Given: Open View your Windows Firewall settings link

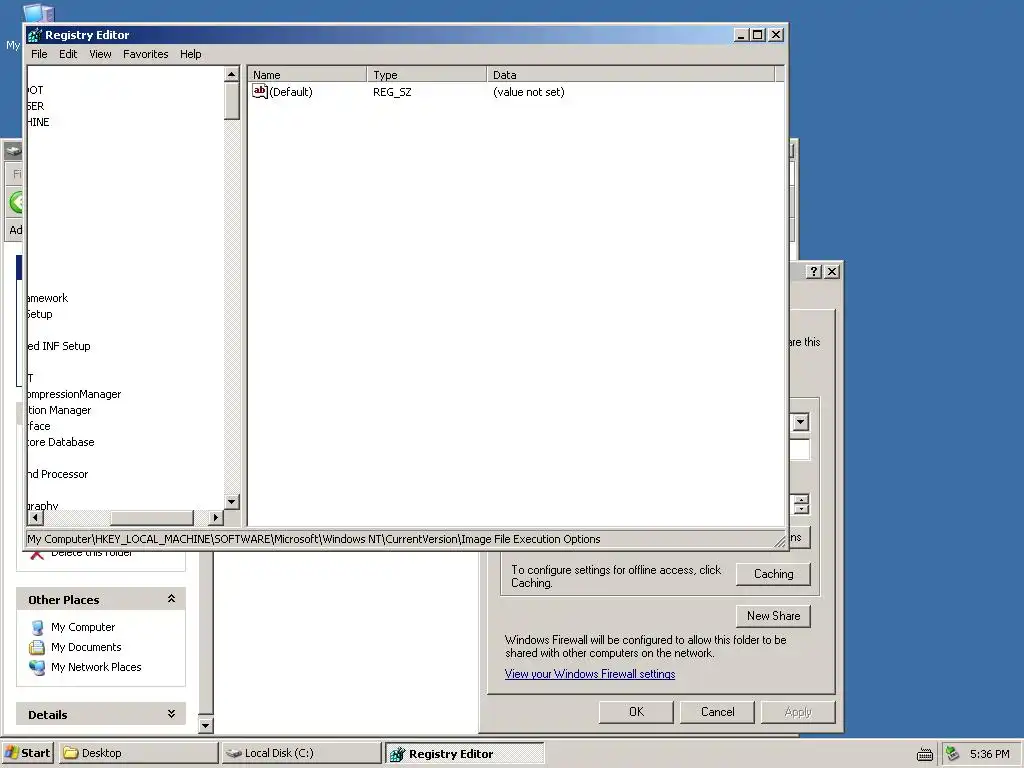Looking at the screenshot, I should coord(590,674).
